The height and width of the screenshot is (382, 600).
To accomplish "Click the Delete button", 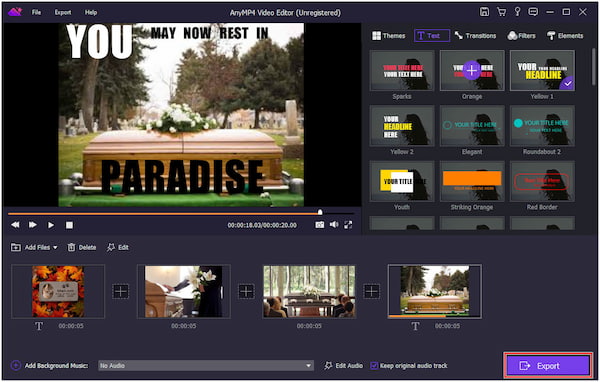I will point(82,248).
